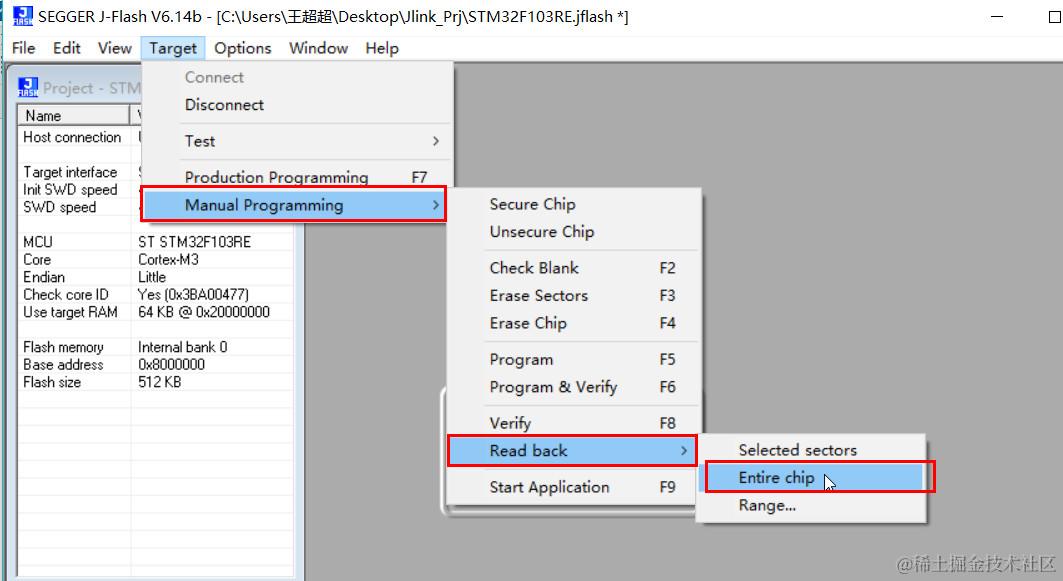Click the Use target RAM label
This screenshot has height=581, width=1063.
point(71,312)
